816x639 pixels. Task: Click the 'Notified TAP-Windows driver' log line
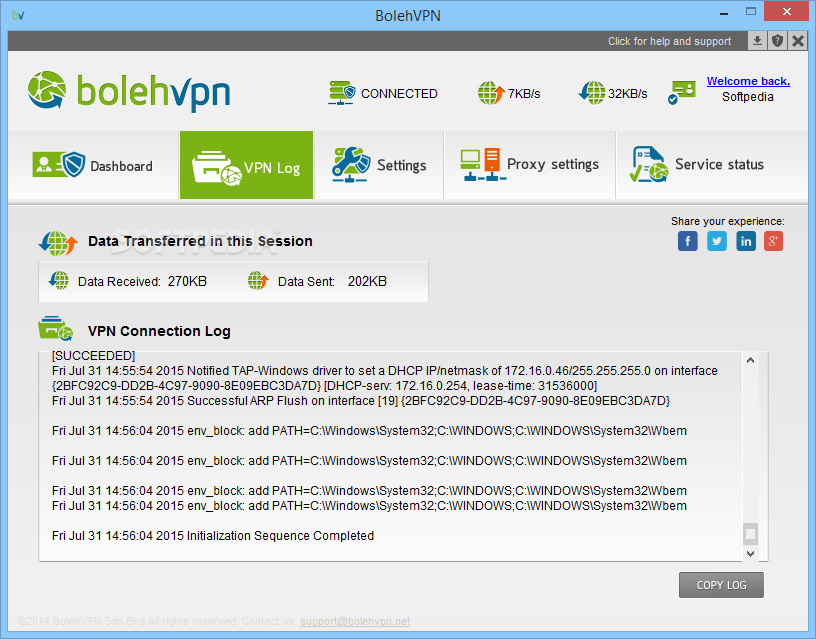pos(385,378)
